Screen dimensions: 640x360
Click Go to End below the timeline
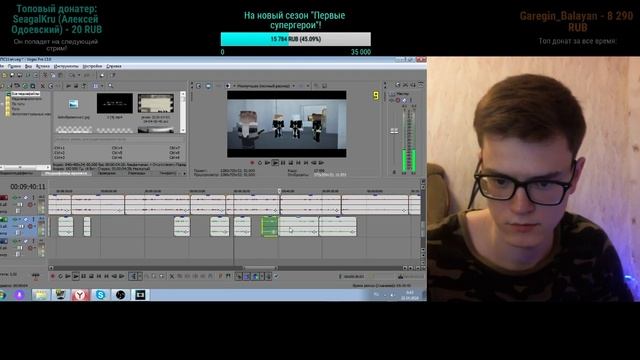(x=107, y=276)
